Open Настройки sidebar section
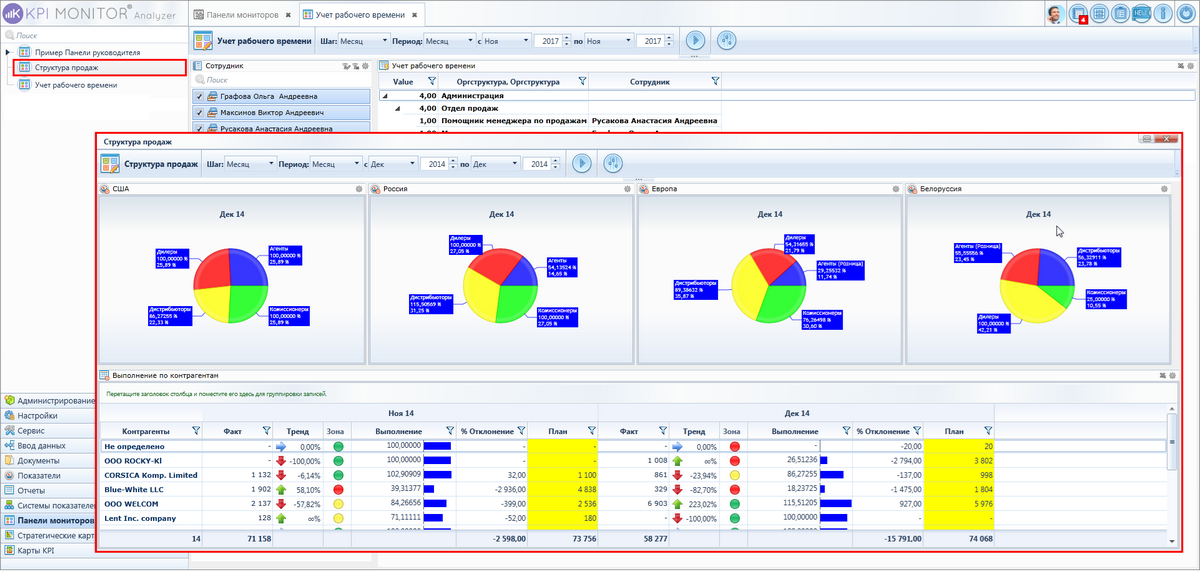The image size is (1200, 571). point(48,415)
